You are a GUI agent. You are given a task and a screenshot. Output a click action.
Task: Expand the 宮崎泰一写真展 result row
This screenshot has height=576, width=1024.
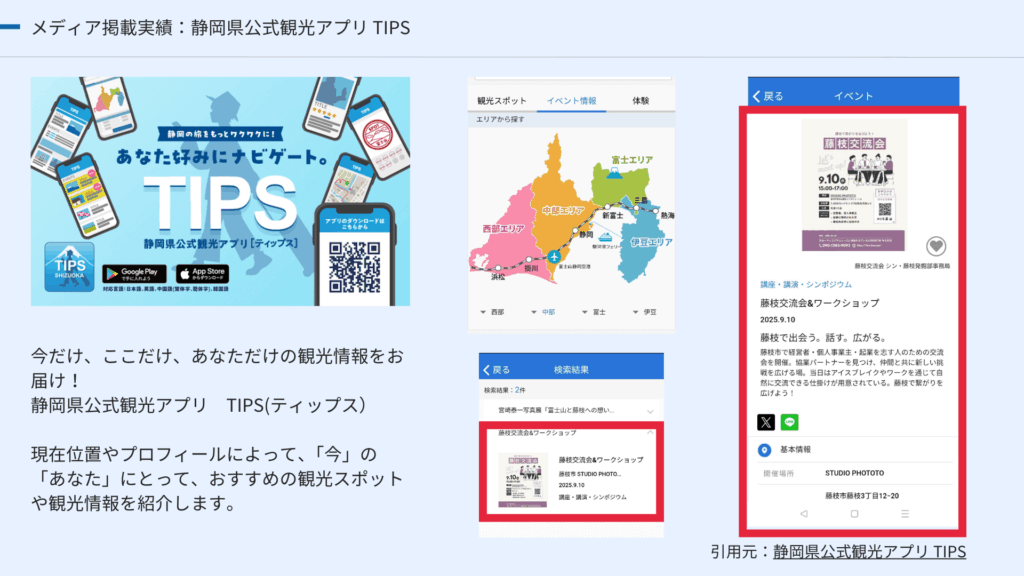point(571,411)
